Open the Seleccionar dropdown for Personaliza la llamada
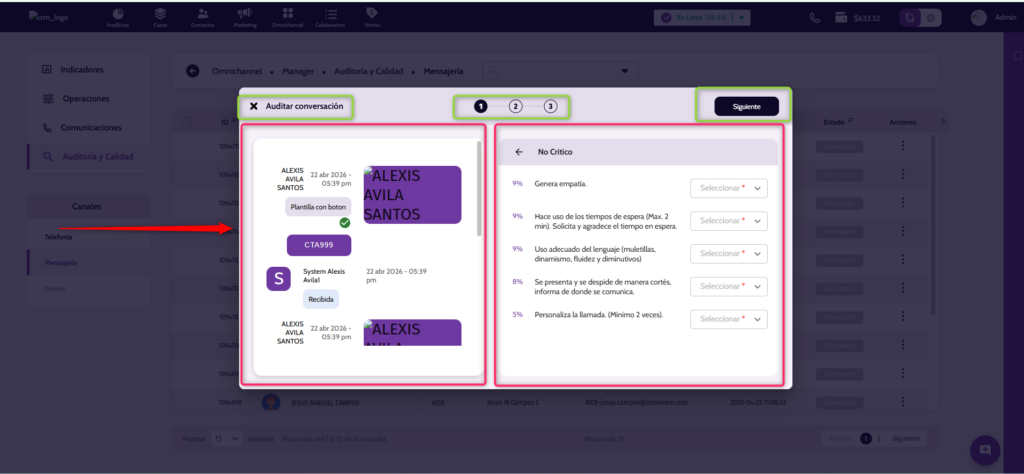Viewport: 1024px width, 474px height. pyautogui.click(x=728, y=319)
